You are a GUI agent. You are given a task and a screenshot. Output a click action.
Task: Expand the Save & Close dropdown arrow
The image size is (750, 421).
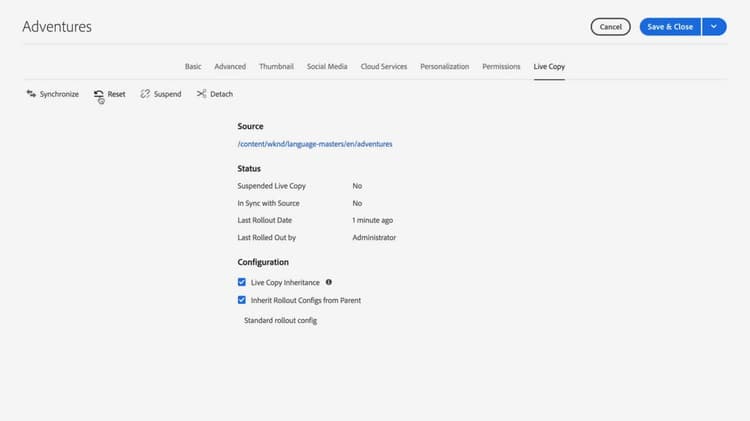click(714, 27)
